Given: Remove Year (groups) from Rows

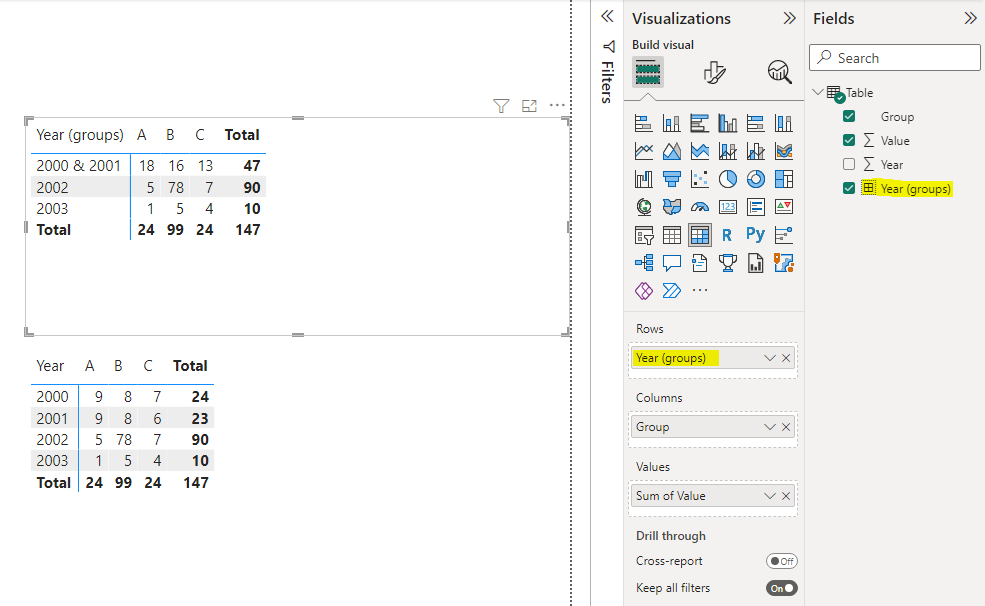Looking at the screenshot, I should tap(786, 358).
